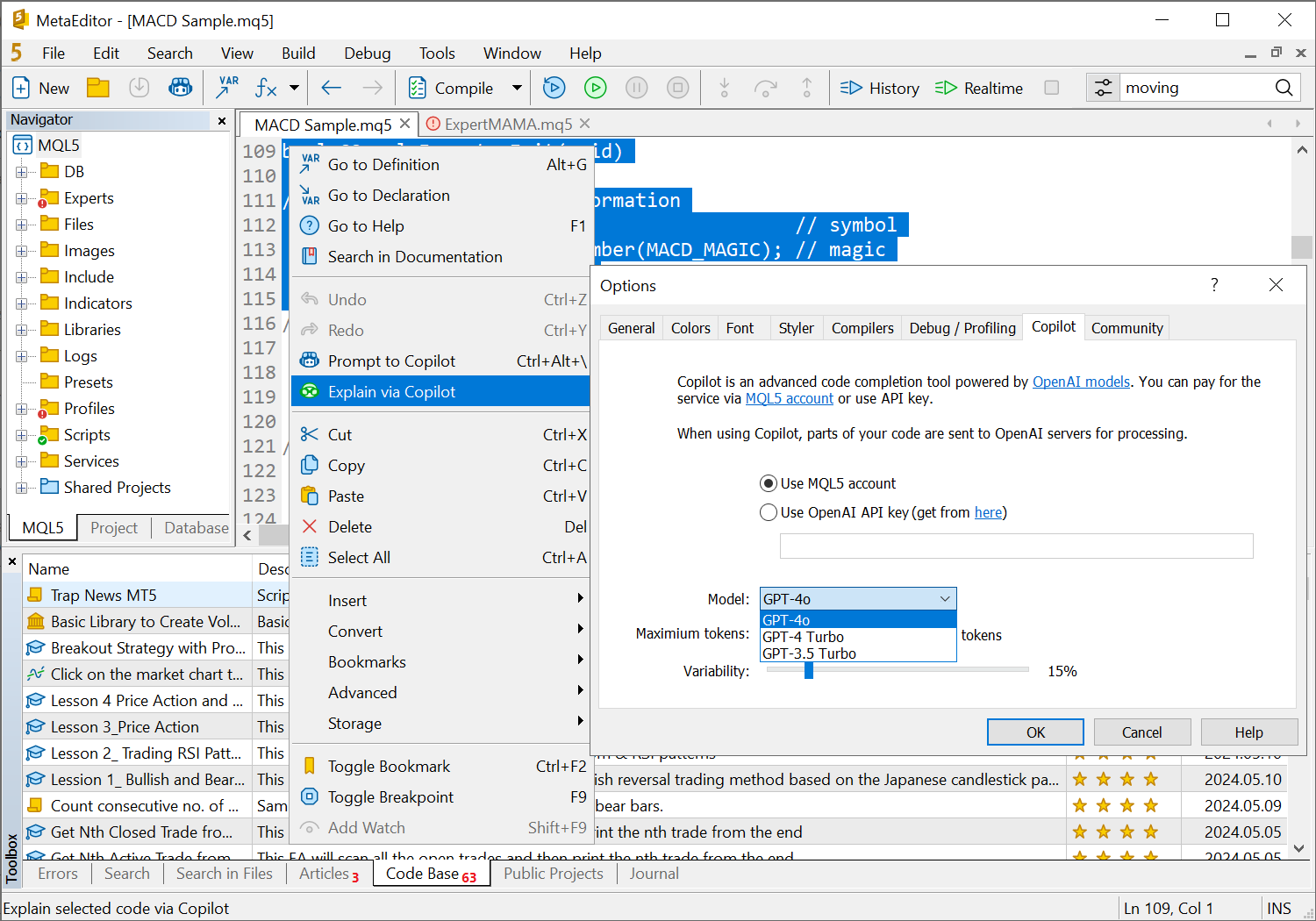The width and height of the screenshot is (1316, 921).
Task: Create a new file with the New icon
Action: (40, 87)
